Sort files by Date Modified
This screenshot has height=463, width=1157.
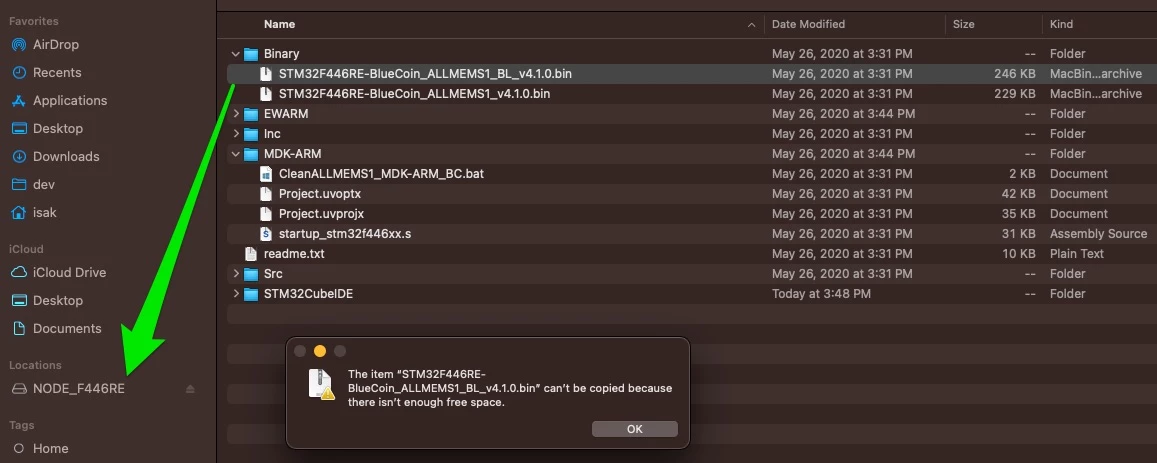click(x=854, y=24)
